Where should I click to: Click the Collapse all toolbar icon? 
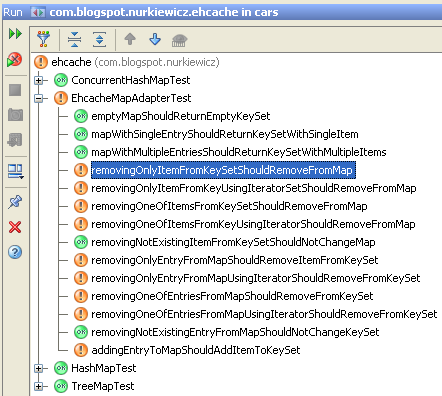pyautogui.click(x=74, y=39)
